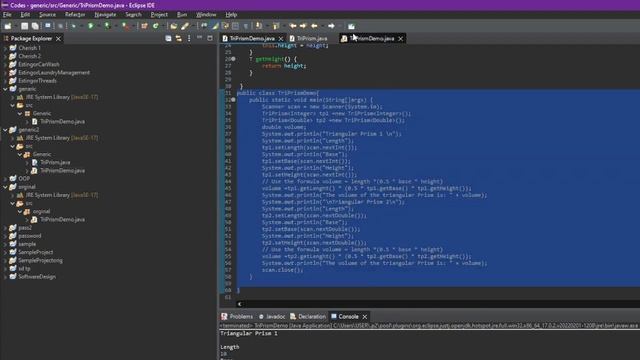Click the green Run button in the toolbar
640x360 pixels.
(x=91, y=26)
